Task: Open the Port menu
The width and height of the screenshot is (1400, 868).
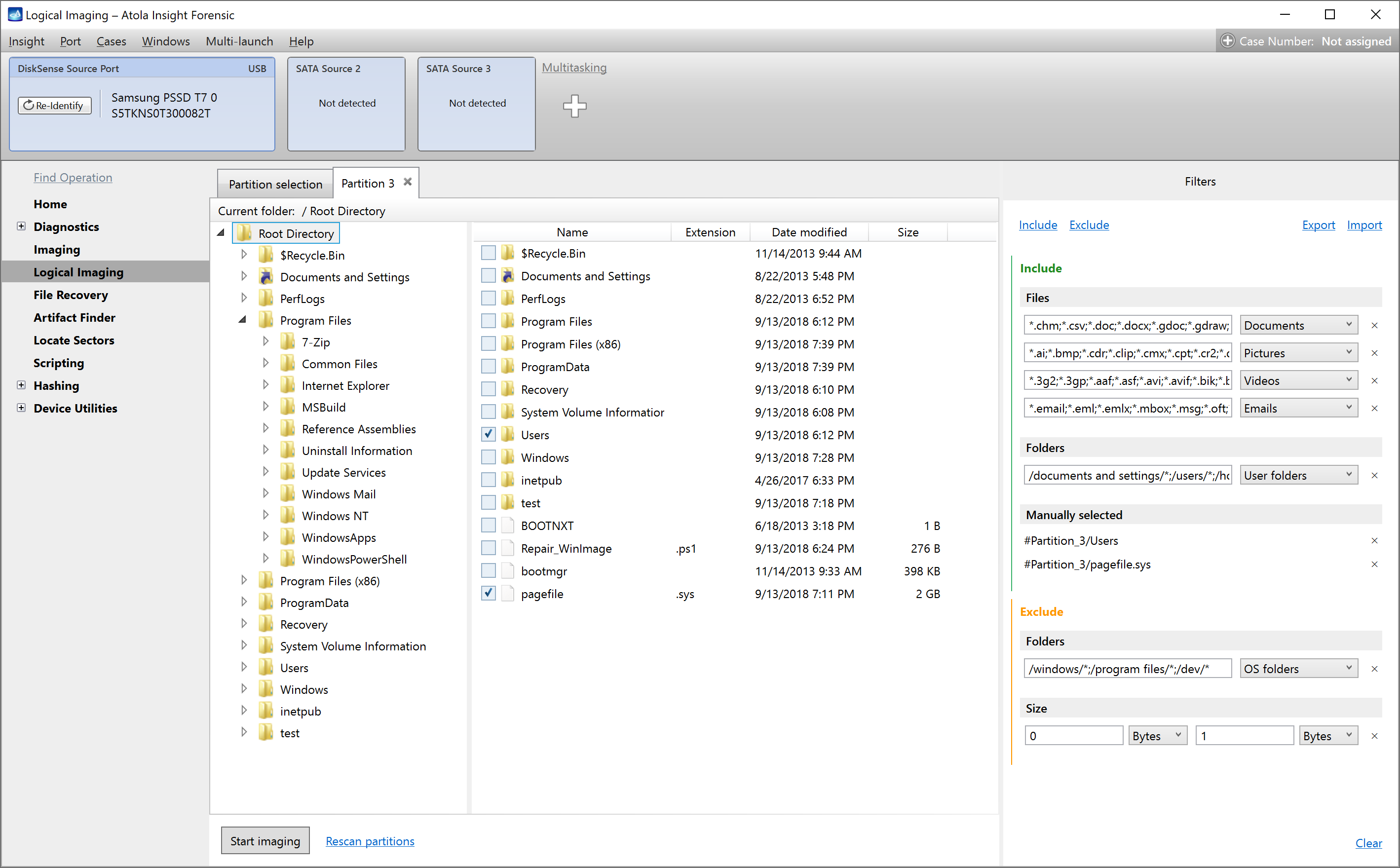Action: [x=70, y=41]
